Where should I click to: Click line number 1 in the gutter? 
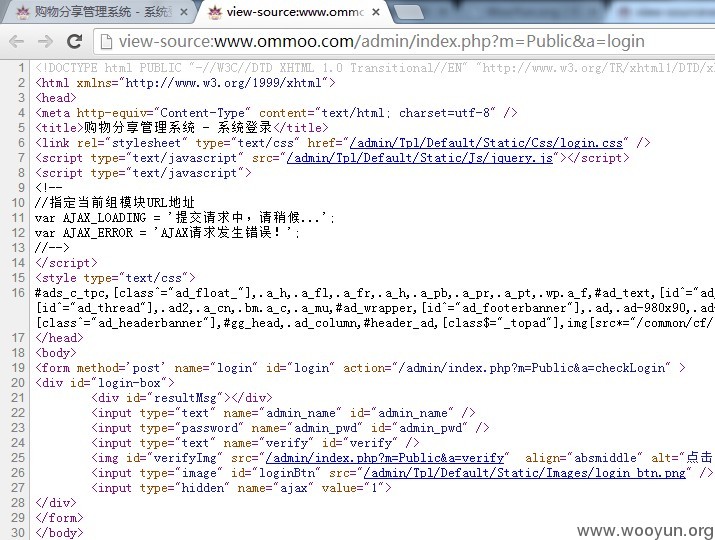pyautogui.click(x=21, y=68)
